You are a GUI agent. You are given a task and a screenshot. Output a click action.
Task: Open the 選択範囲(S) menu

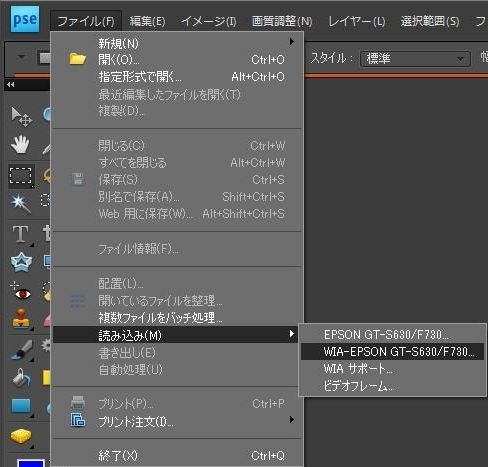pos(430,21)
